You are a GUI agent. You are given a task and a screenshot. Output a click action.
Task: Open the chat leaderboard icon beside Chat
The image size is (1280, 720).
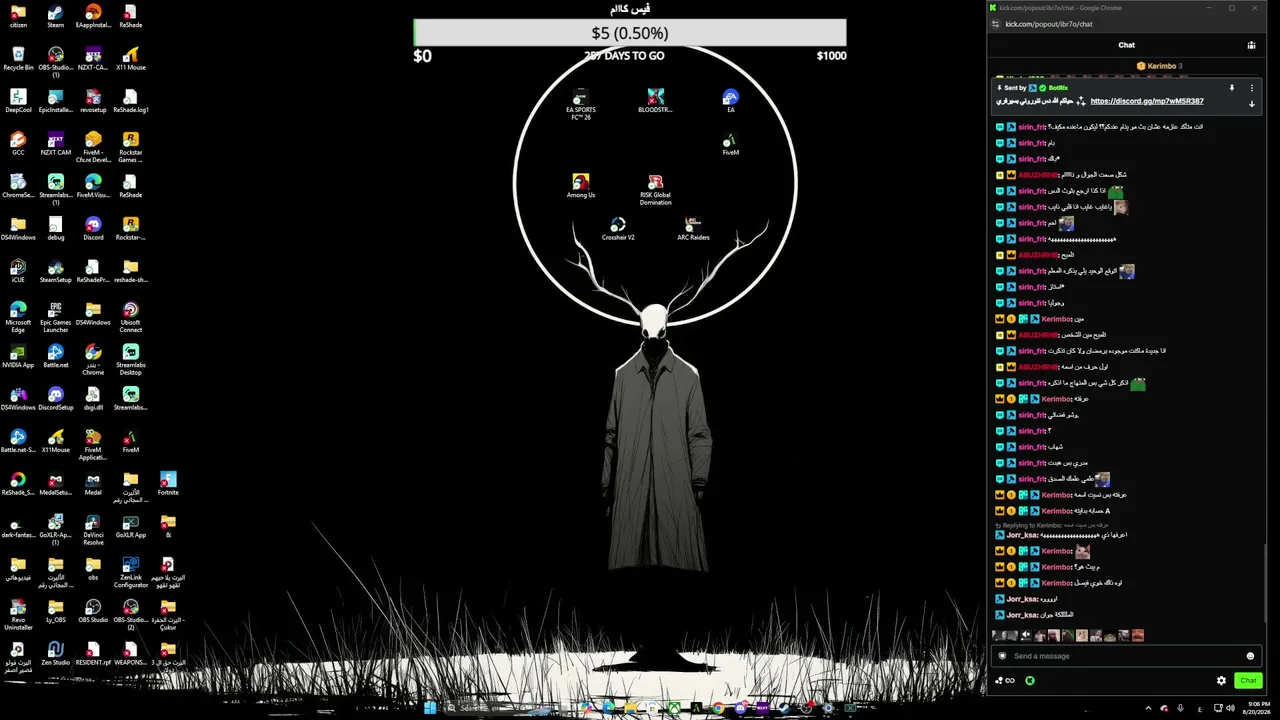point(1251,45)
